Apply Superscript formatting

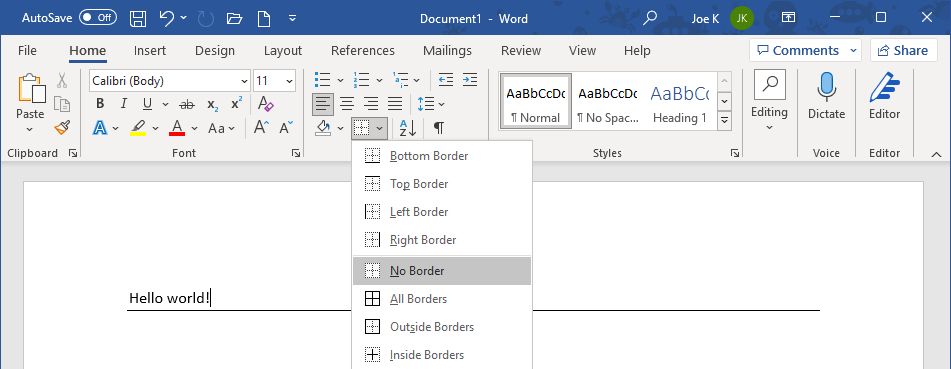(237, 104)
